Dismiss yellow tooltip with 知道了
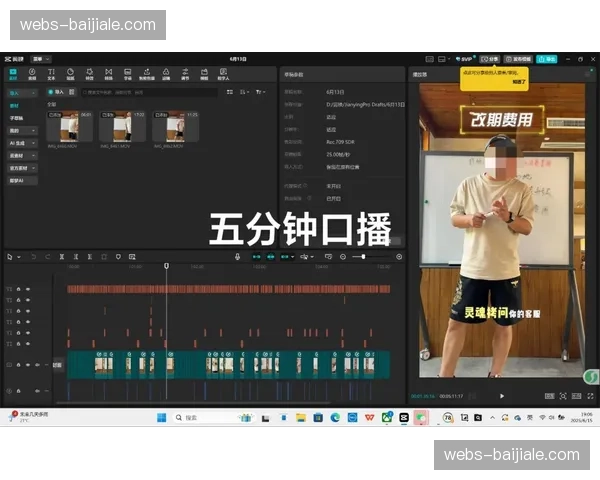Viewport: 600px width, 480px height. pos(519,82)
